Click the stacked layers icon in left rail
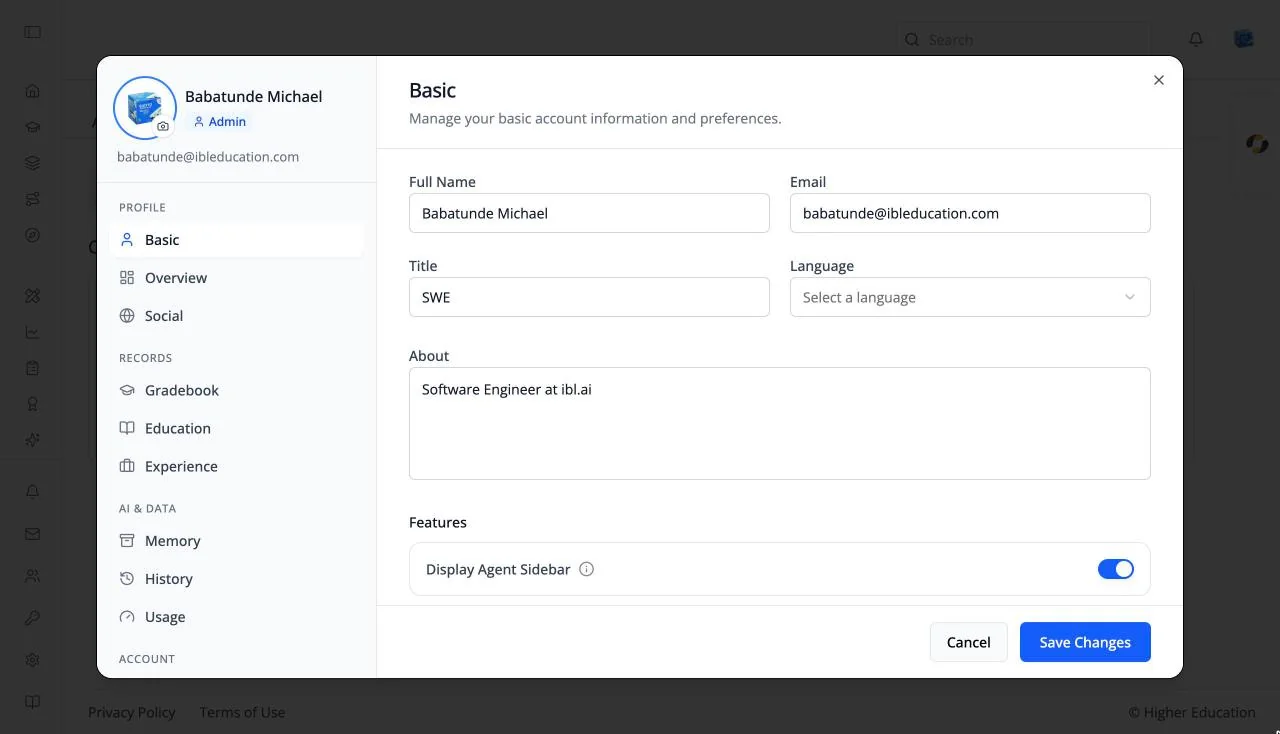This screenshot has height=734, width=1280. pyautogui.click(x=33, y=163)
